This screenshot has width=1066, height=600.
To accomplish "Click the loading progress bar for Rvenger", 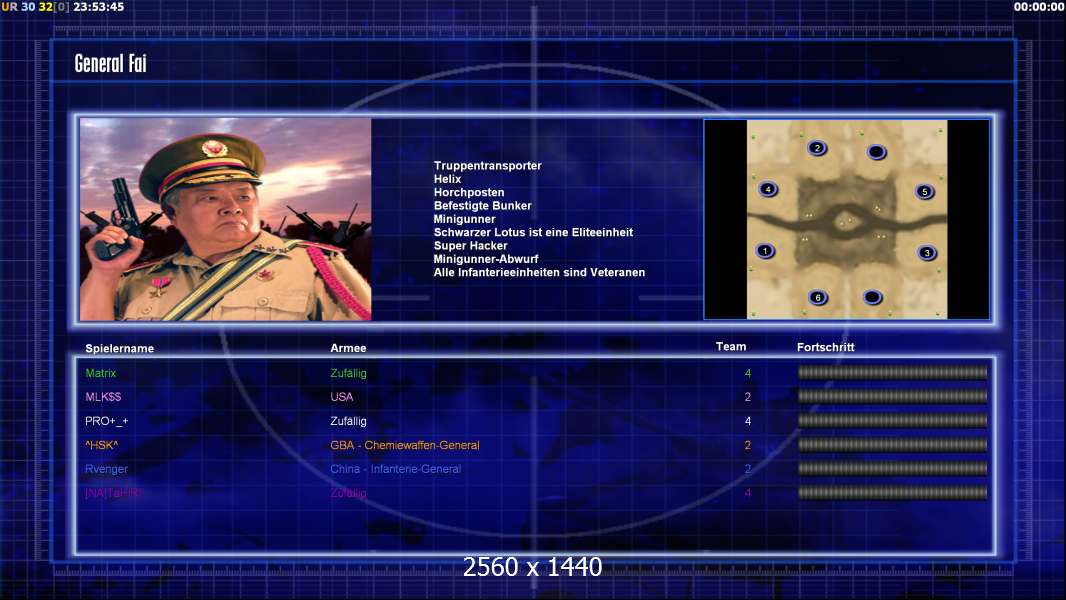I will coord(893,469).
